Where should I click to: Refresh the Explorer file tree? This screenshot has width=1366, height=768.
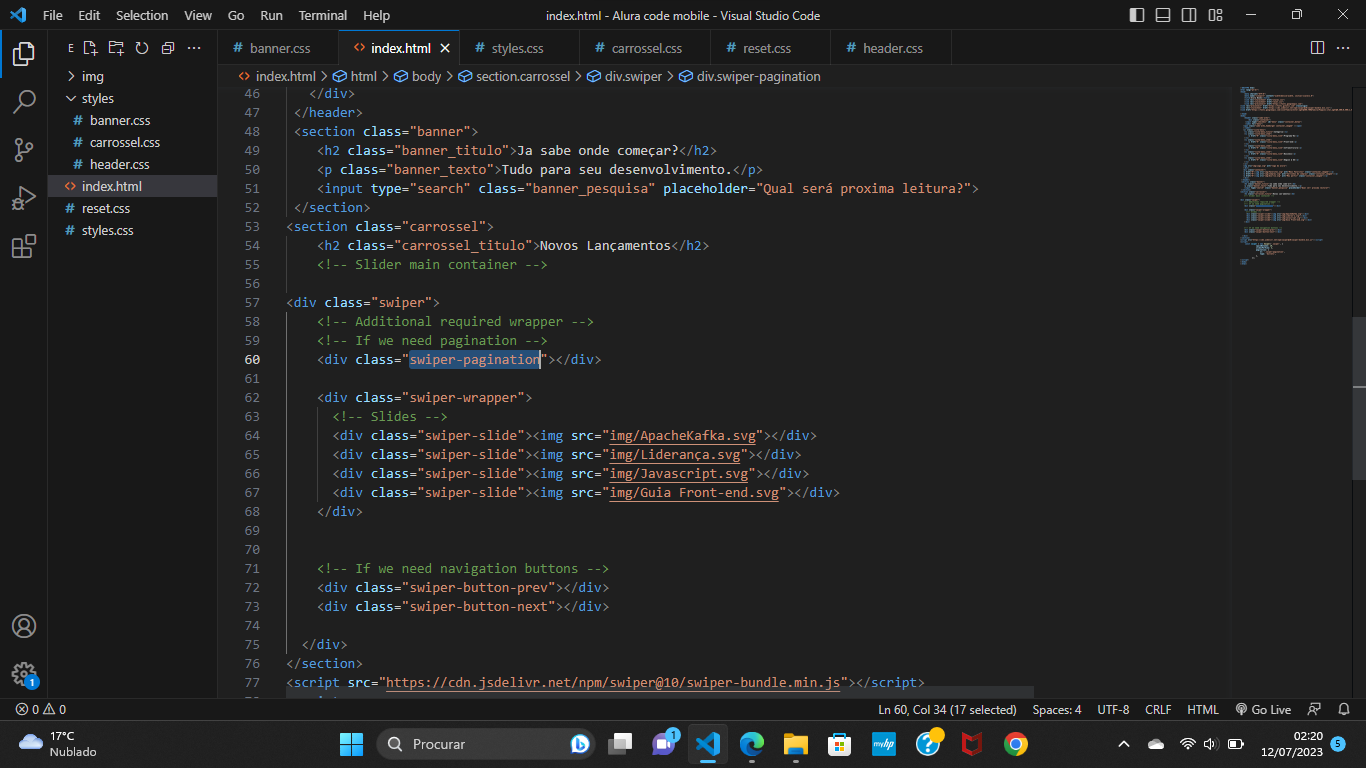tap(142, 48)
